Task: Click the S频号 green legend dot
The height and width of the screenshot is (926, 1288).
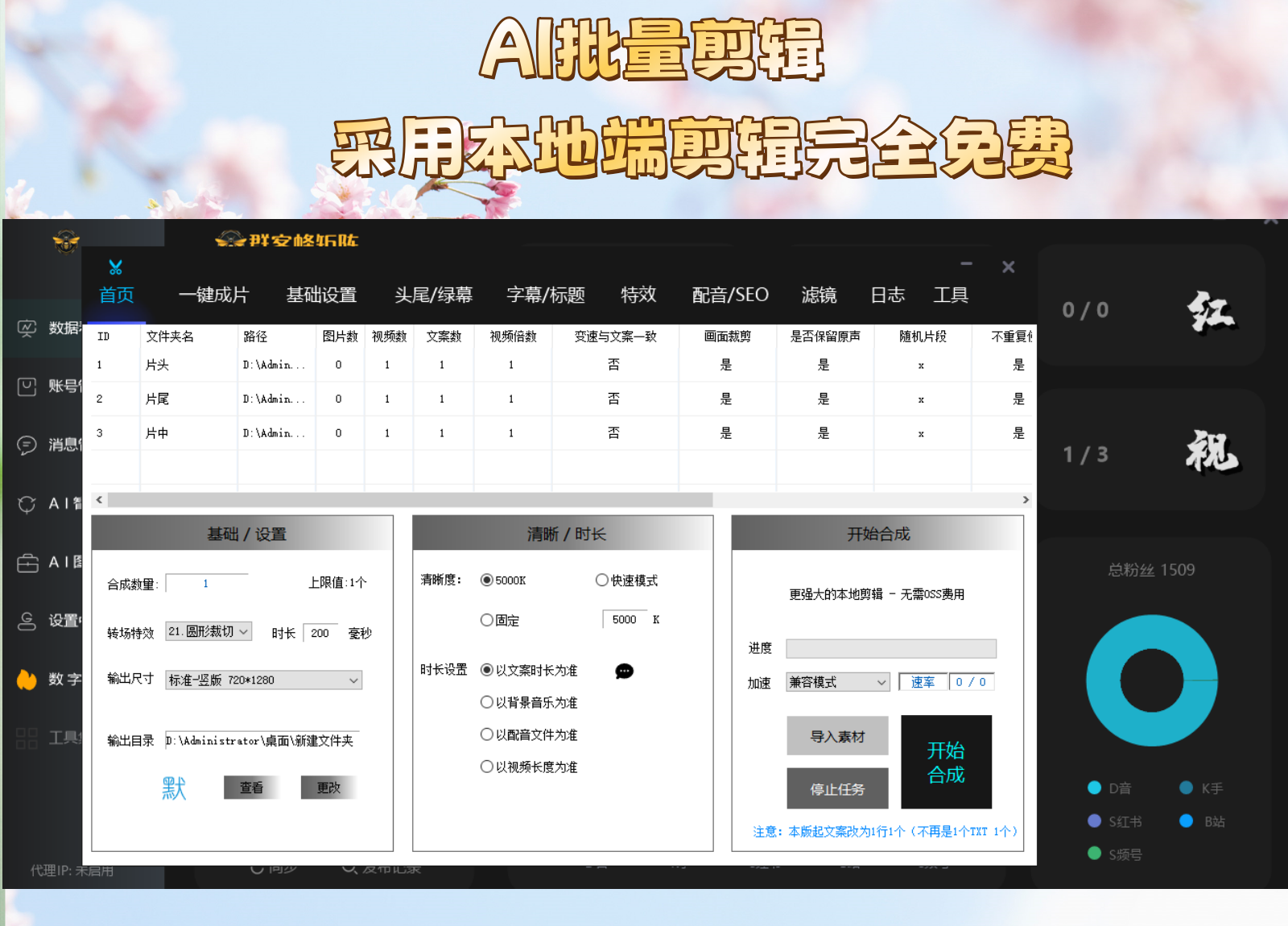Action: [x=1094, y=853]
